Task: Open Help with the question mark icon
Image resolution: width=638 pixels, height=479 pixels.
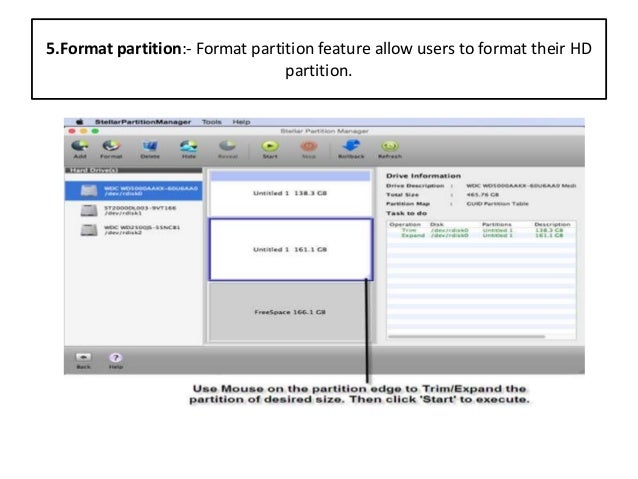Action: 116,360
